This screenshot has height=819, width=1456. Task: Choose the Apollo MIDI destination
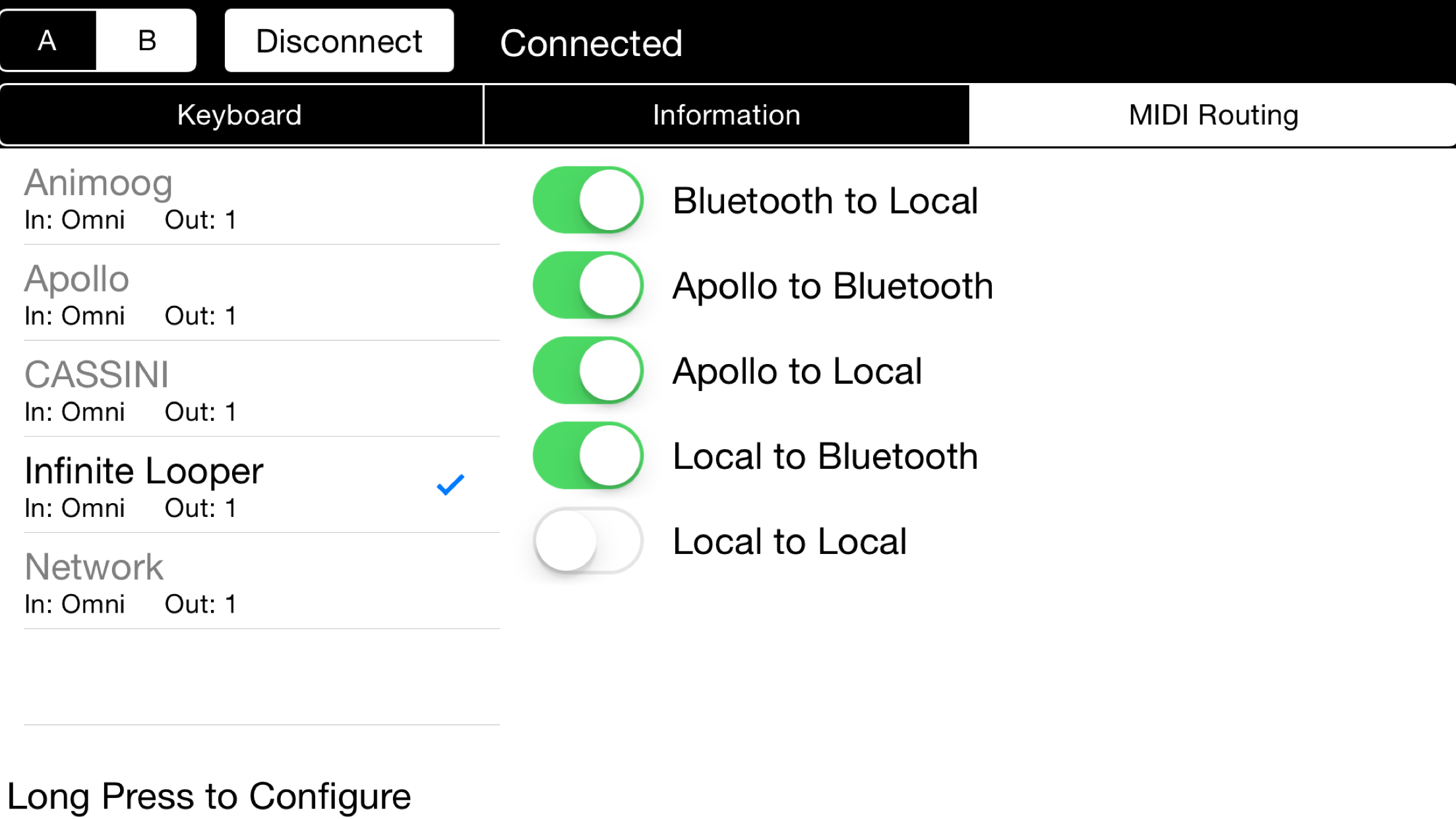262,293
